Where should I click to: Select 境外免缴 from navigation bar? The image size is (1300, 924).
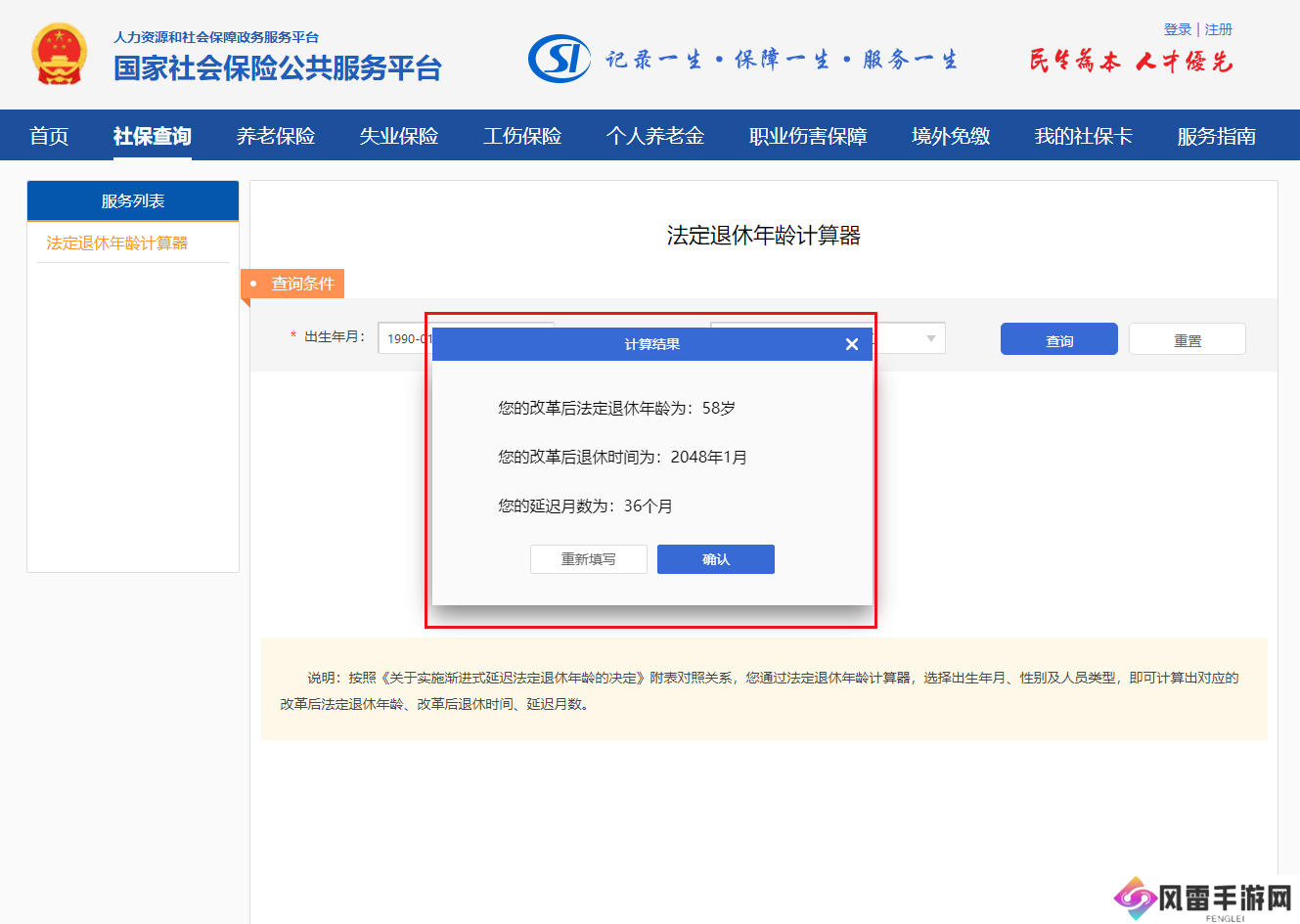[x=950, y=136]
